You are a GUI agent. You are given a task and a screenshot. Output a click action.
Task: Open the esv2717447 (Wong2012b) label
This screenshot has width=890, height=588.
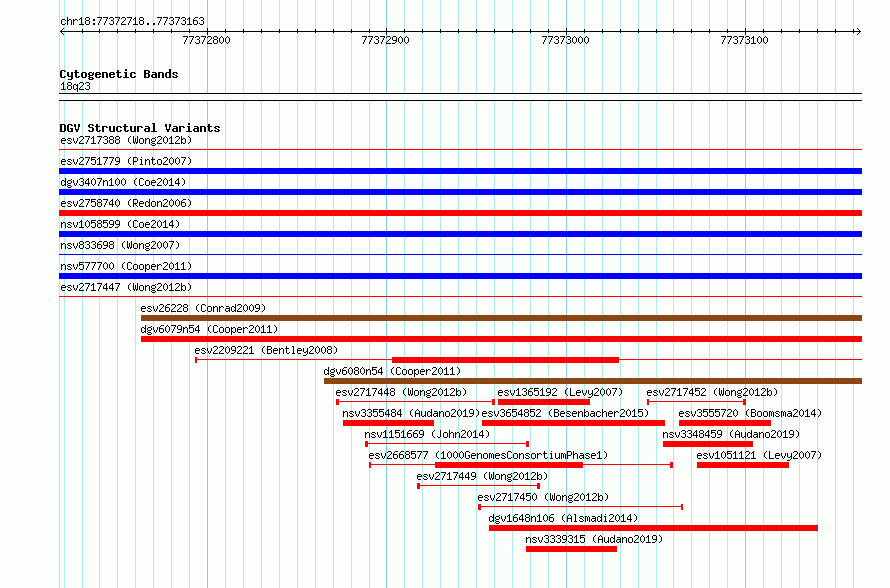point(126,287)
